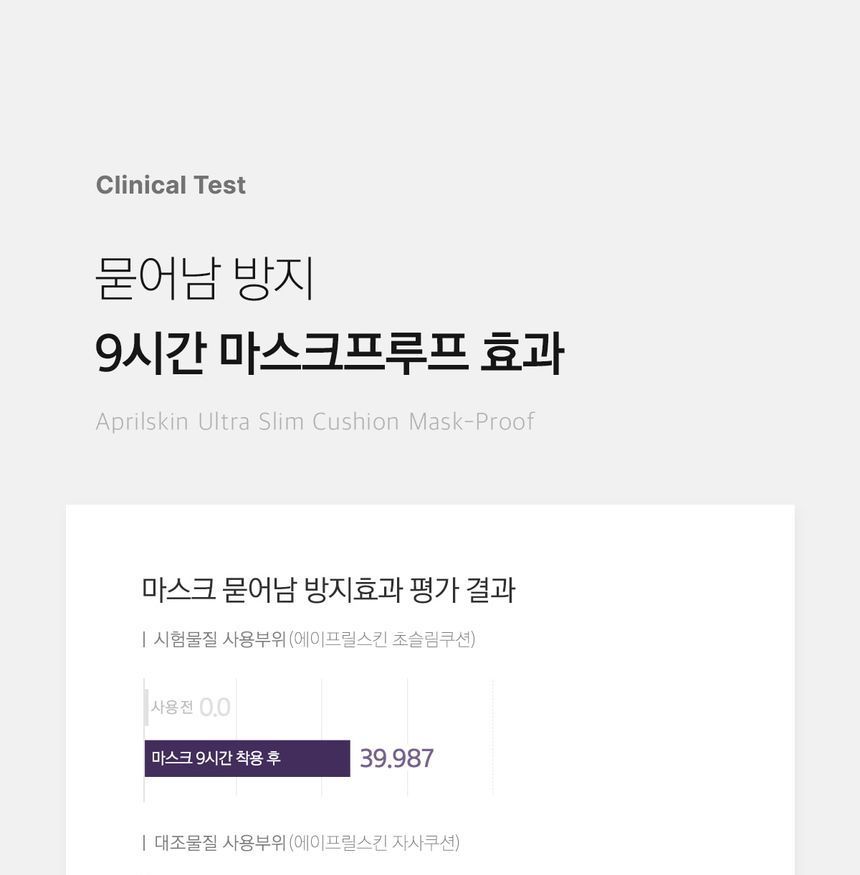Click the "사용전" bar label
This screenshot has width=860, height=875.
[172, 708]
